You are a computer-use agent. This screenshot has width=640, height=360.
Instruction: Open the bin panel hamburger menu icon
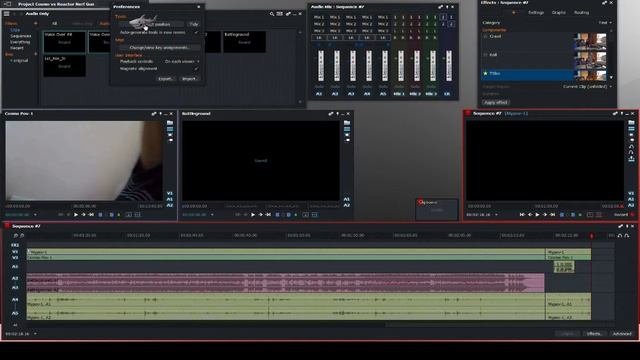point(7,14)
